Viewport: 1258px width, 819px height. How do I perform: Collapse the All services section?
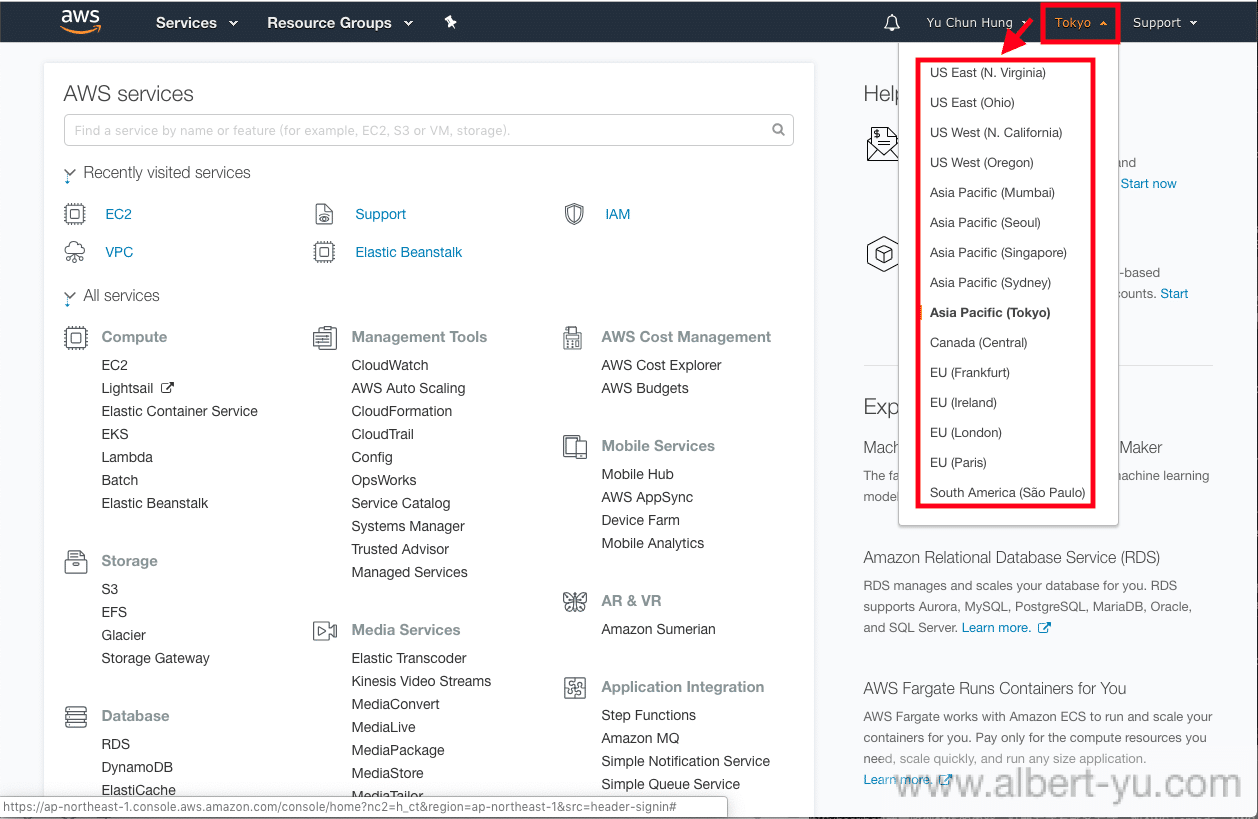click(x=69, y=297)
